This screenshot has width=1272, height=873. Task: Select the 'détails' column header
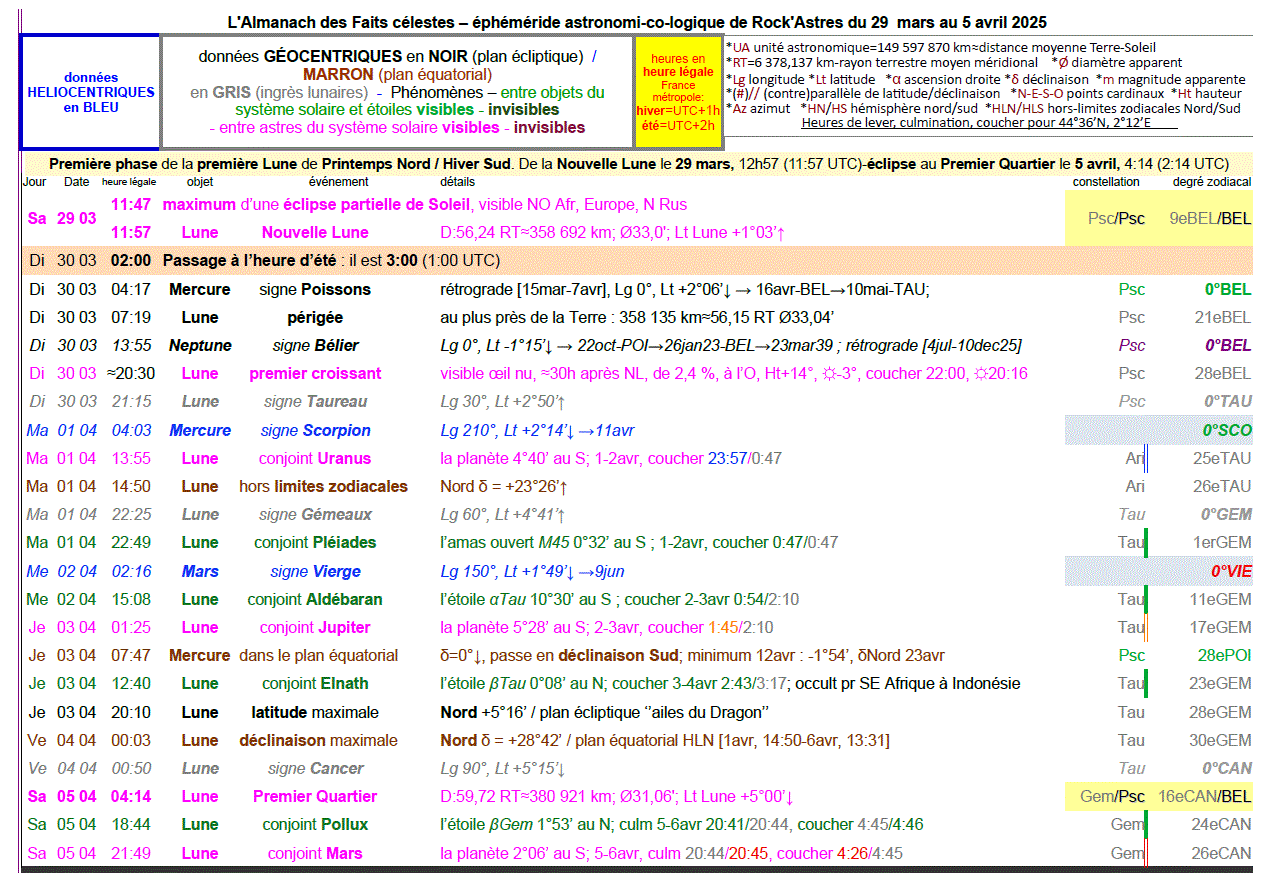pos(458,182)
